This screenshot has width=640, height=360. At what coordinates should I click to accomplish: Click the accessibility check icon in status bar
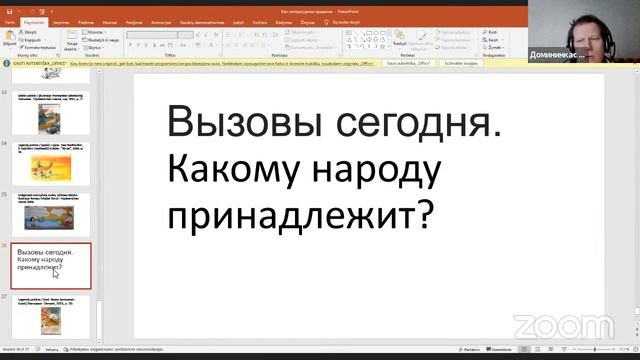pos(66,349)
